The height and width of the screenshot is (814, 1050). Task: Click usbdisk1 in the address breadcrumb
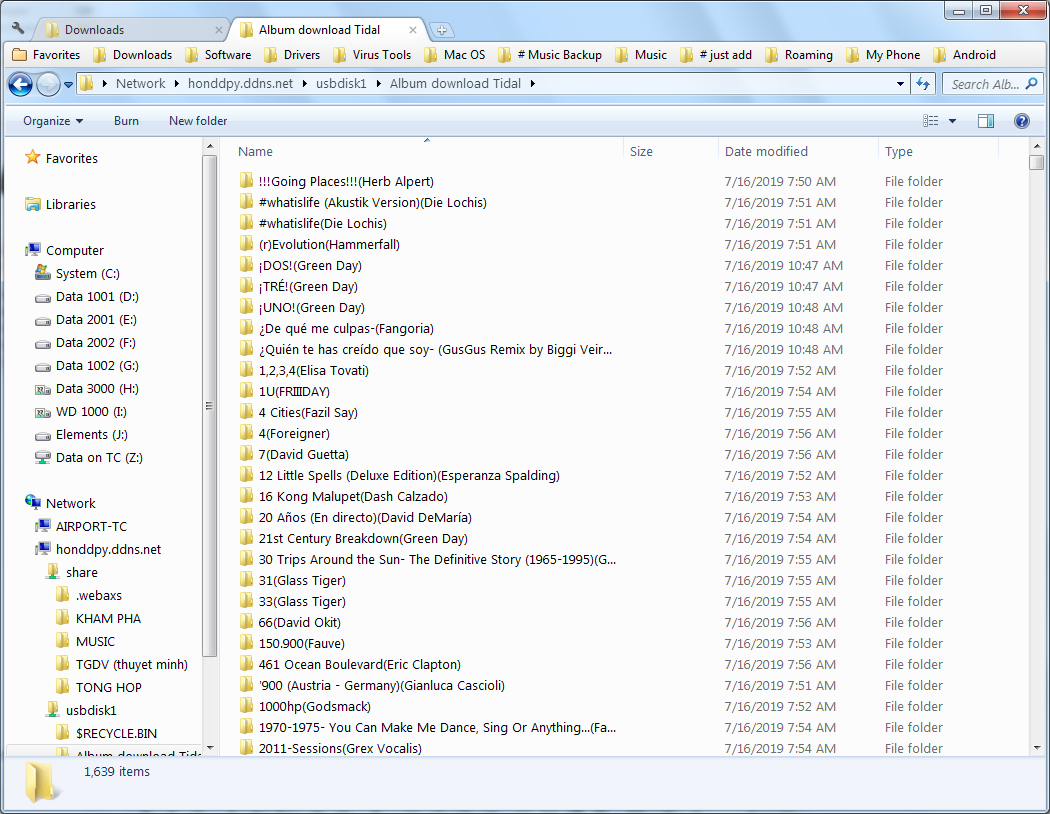[x=341, y=84]
